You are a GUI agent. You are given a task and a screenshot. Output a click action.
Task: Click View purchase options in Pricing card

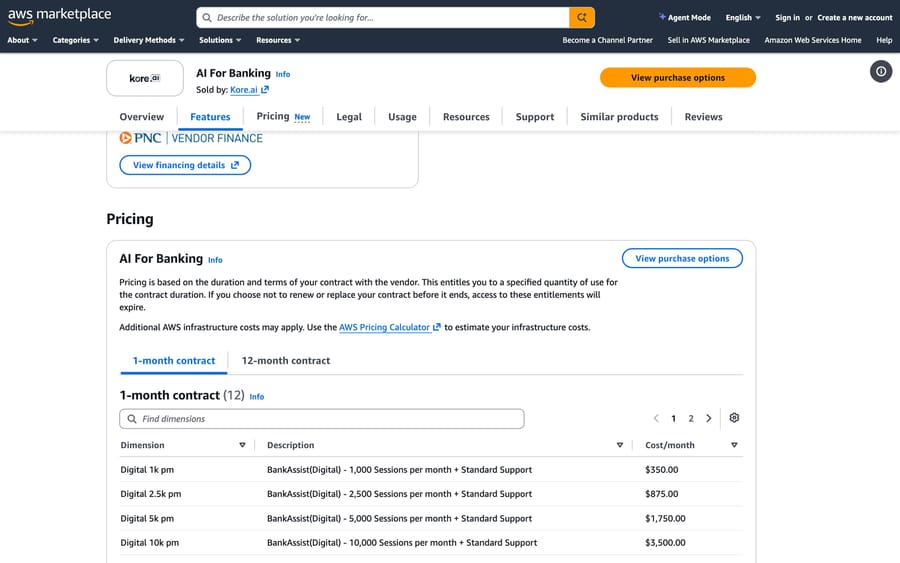(682, 258)
